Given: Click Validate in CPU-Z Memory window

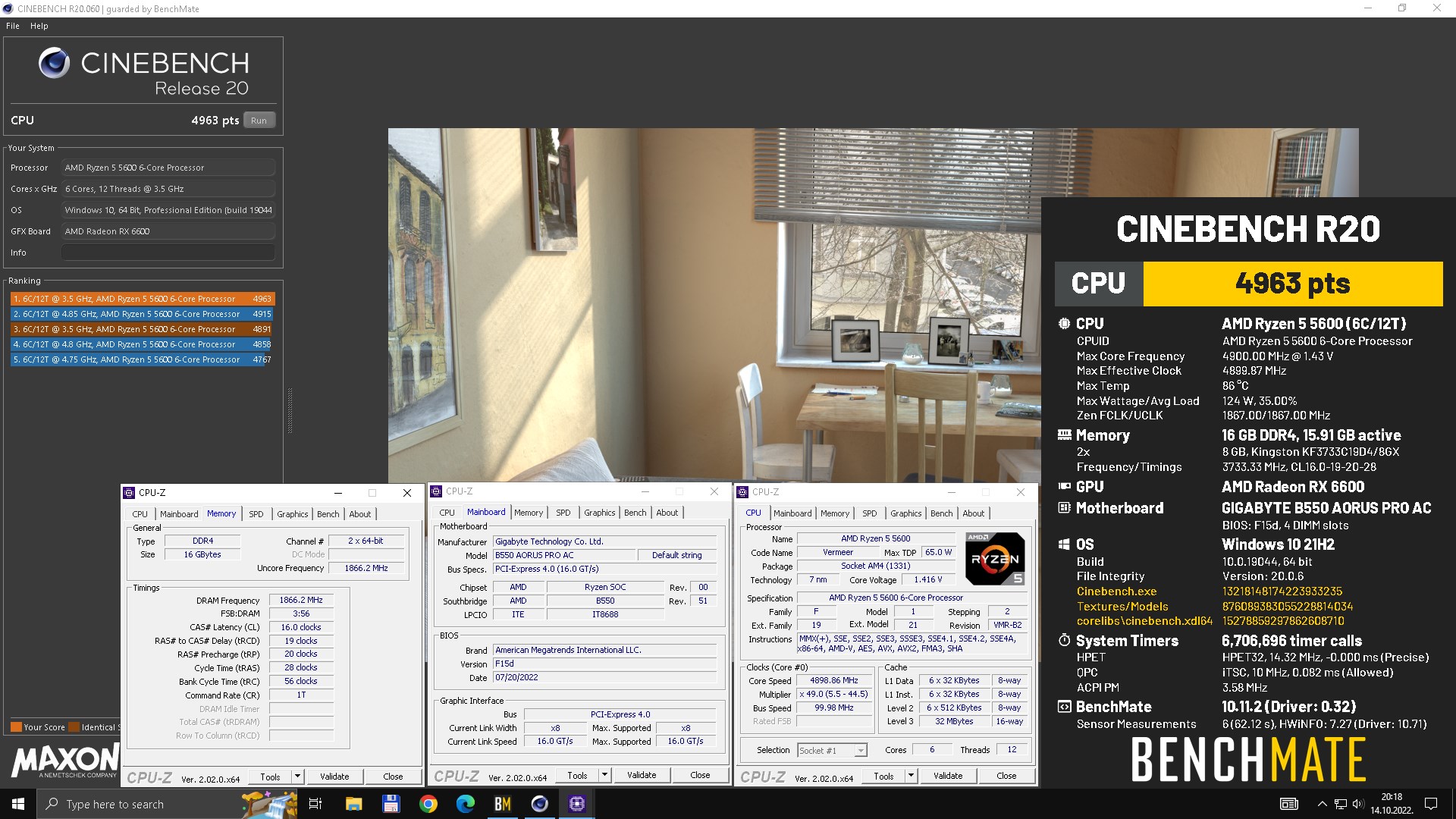Looking at the screenshot, I should point(334,777).
